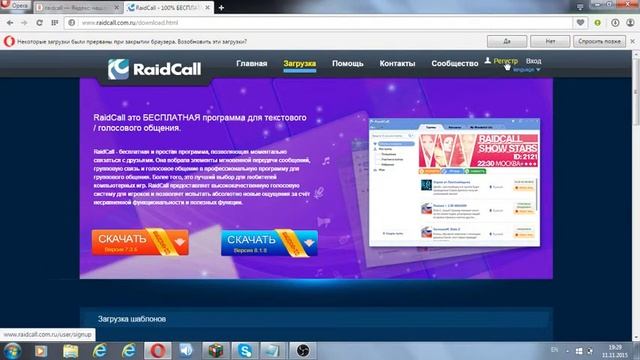
Task: Click the Регистр signup link
Action: pyautogui.click(x=505, y=61)
